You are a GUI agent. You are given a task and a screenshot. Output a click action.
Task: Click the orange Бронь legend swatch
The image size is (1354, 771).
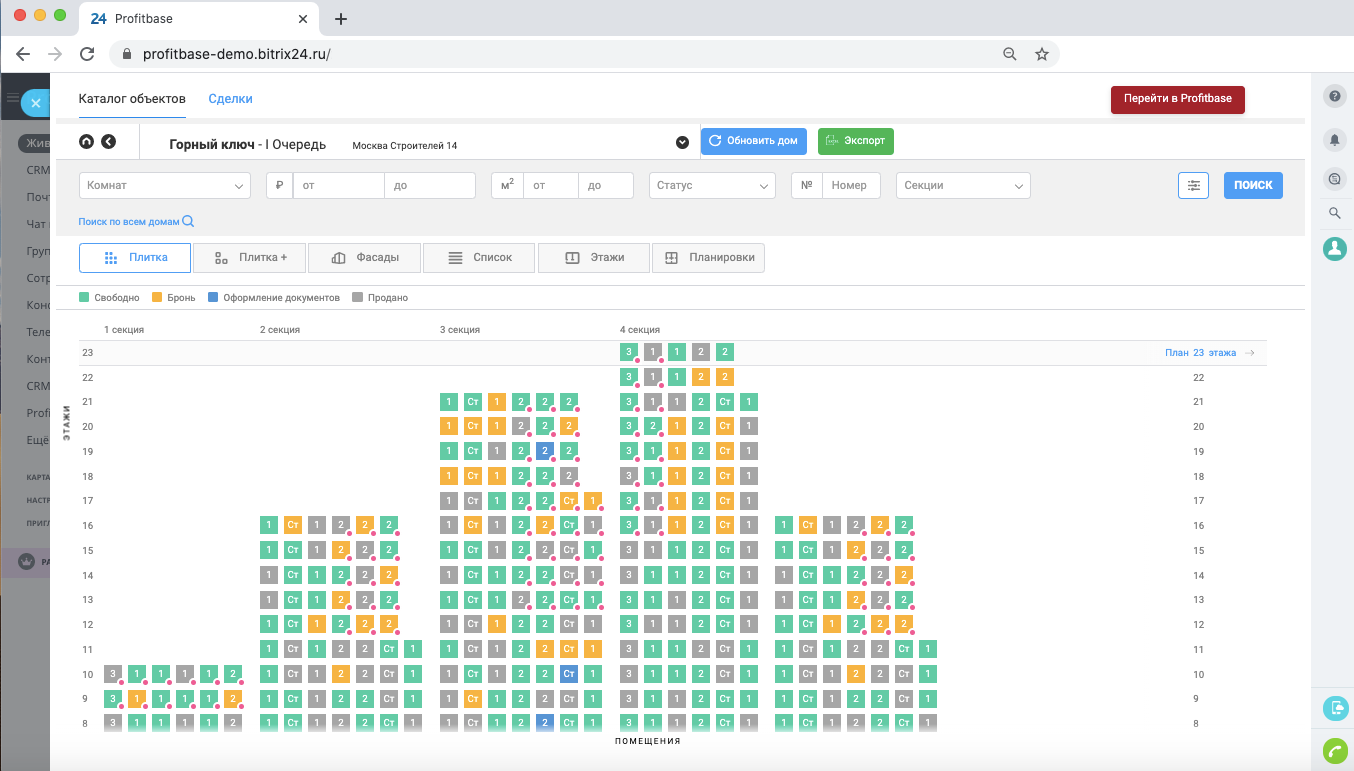coord(157,297)
